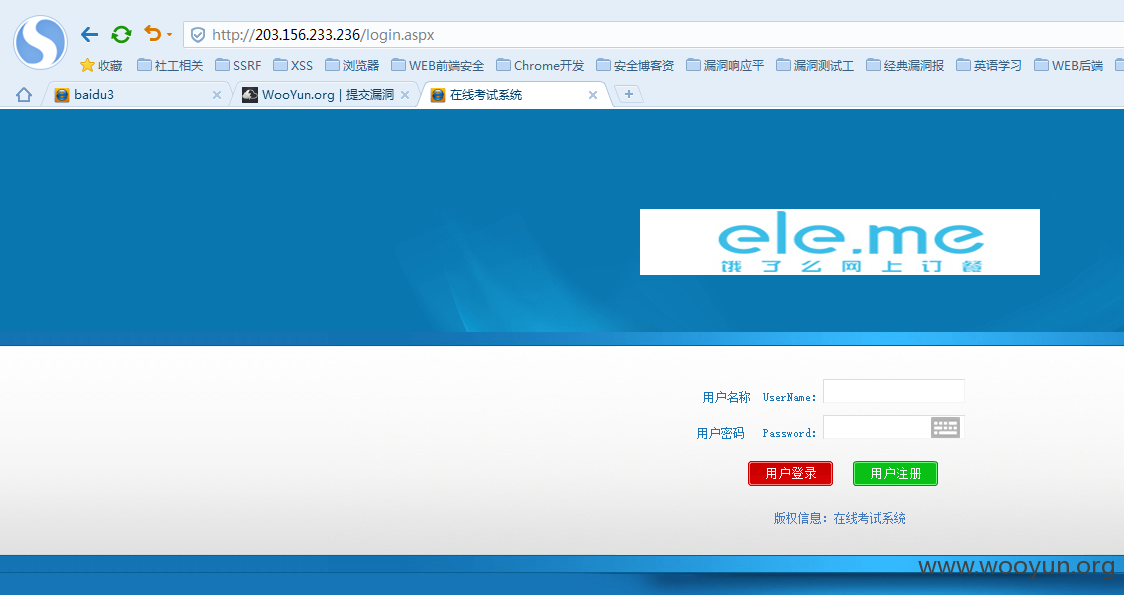Open the XSS bookmark folder

[x=292, y=65]
